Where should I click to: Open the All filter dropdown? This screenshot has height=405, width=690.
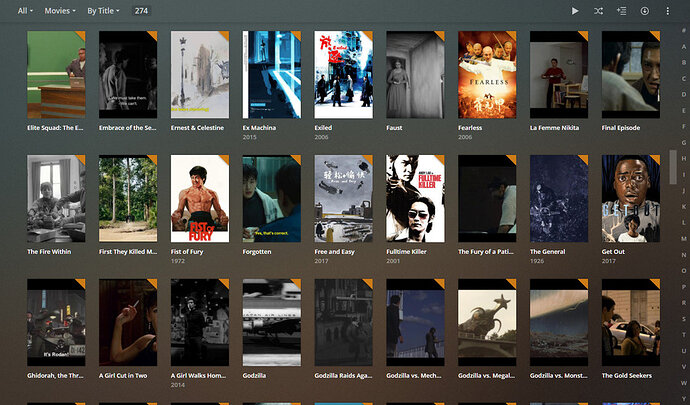coord(25,11)
